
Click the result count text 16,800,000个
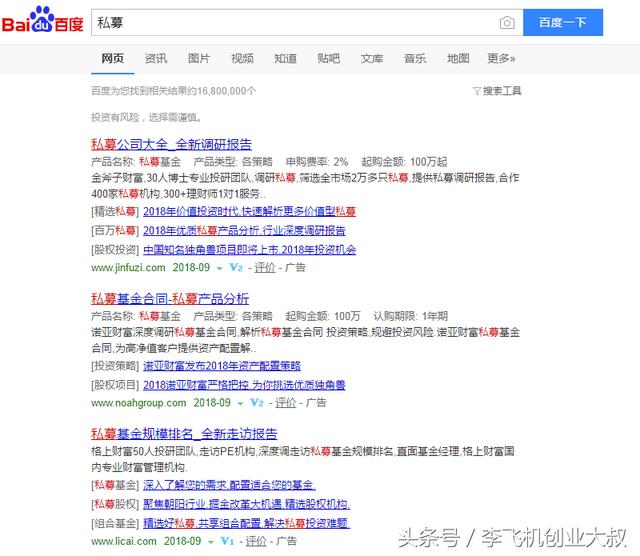click(x=227, y=91)
